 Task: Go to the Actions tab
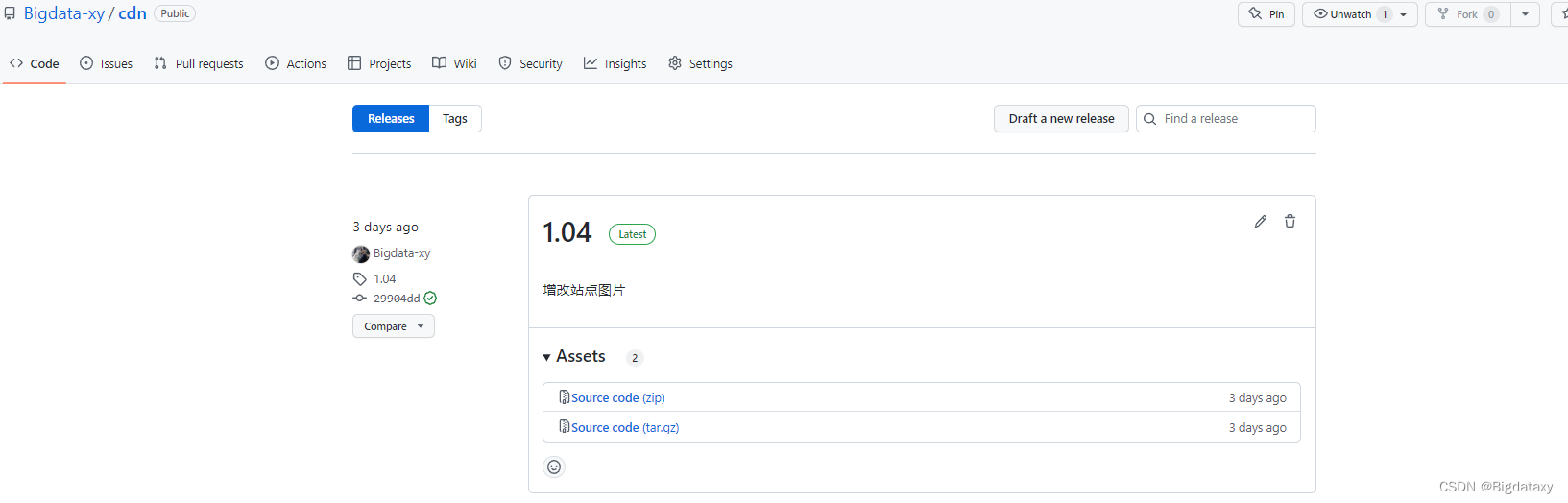pyautogui.click(x=296, y=63)
